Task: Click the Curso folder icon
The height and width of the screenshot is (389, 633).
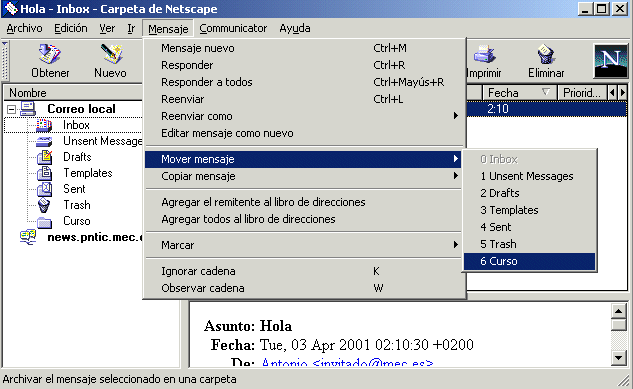Action: 44,222
